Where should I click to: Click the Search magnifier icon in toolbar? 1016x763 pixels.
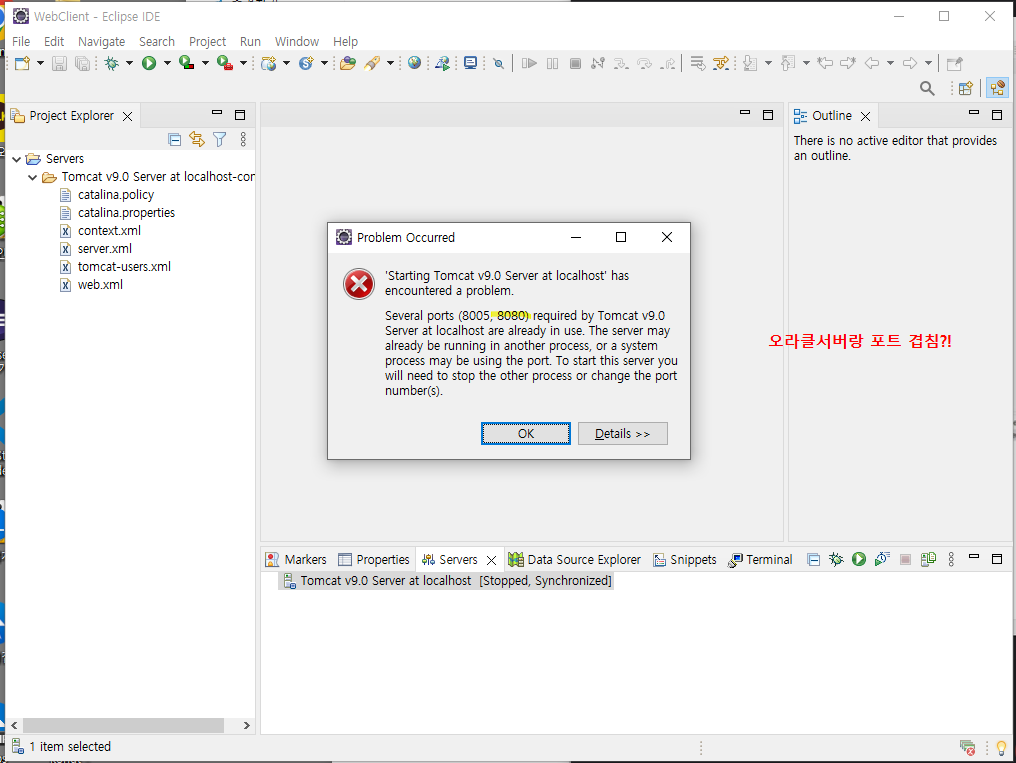coord(927,88)
